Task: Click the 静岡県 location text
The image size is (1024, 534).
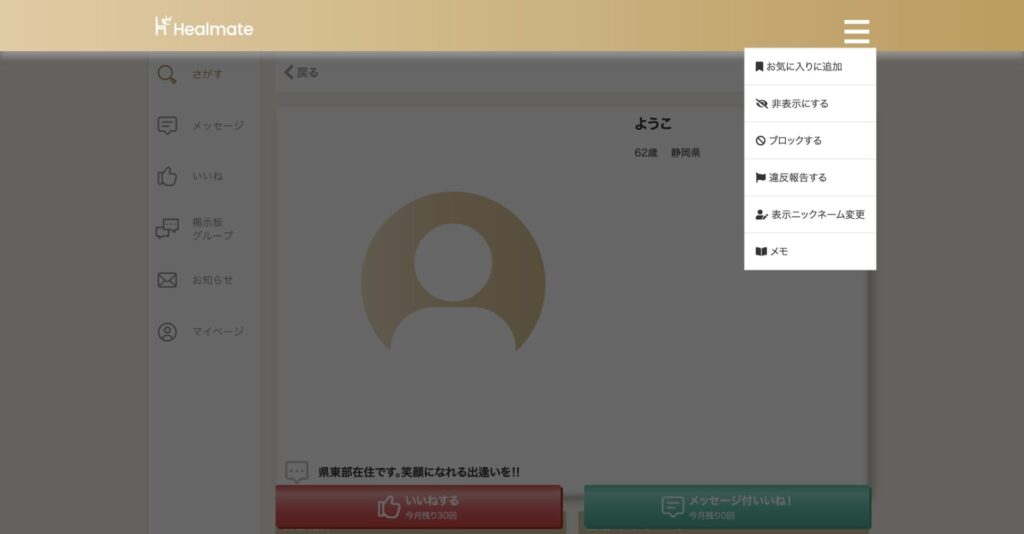Action: click(x=685, y=153)
